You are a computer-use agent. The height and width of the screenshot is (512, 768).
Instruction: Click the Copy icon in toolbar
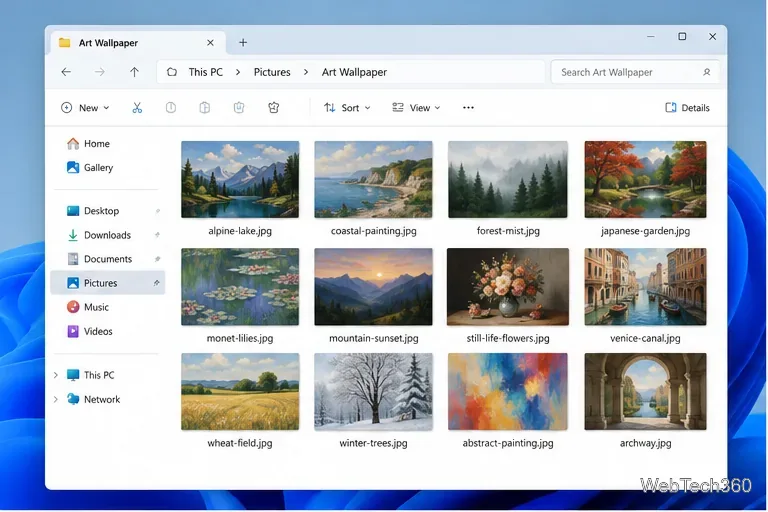pyautogui.click(x=171, y=108)
